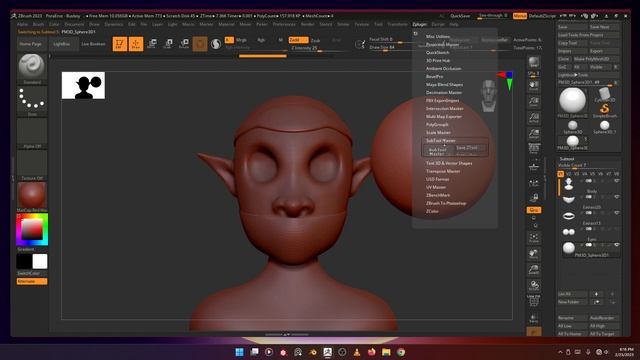
Task: Select the Rotate transform tool in top shelf
Action: 184,44
